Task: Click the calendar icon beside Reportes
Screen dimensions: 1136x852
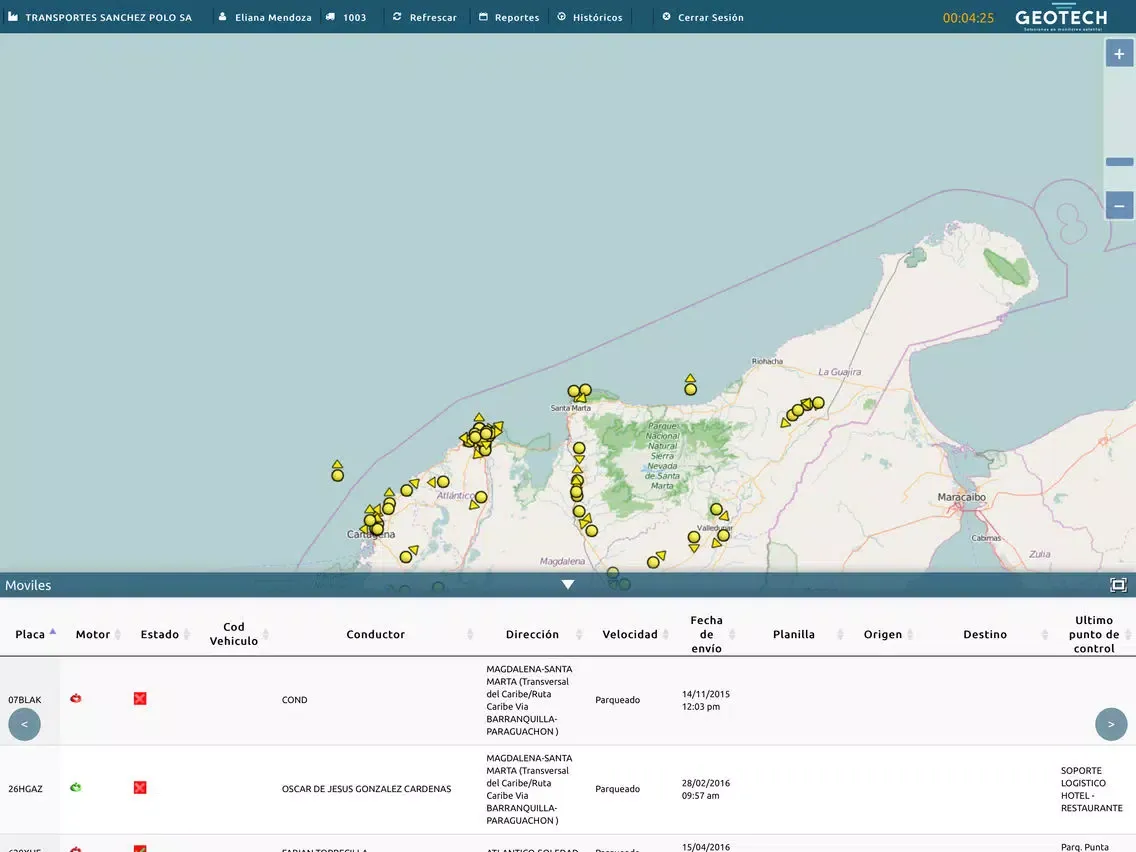Action: (x=483, y=17)
